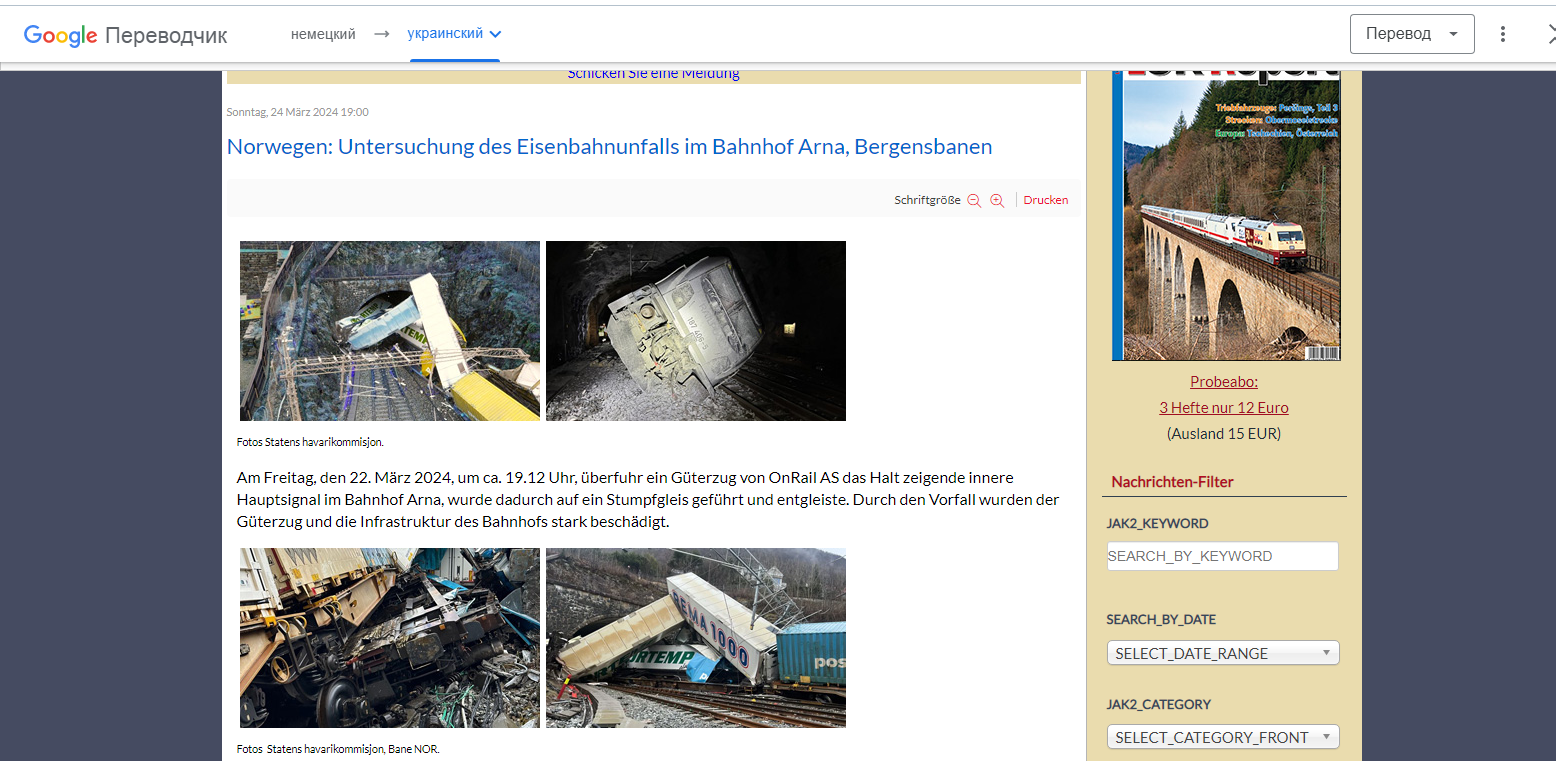Open the REMA 1000 container wreck photo

(696, 638)
